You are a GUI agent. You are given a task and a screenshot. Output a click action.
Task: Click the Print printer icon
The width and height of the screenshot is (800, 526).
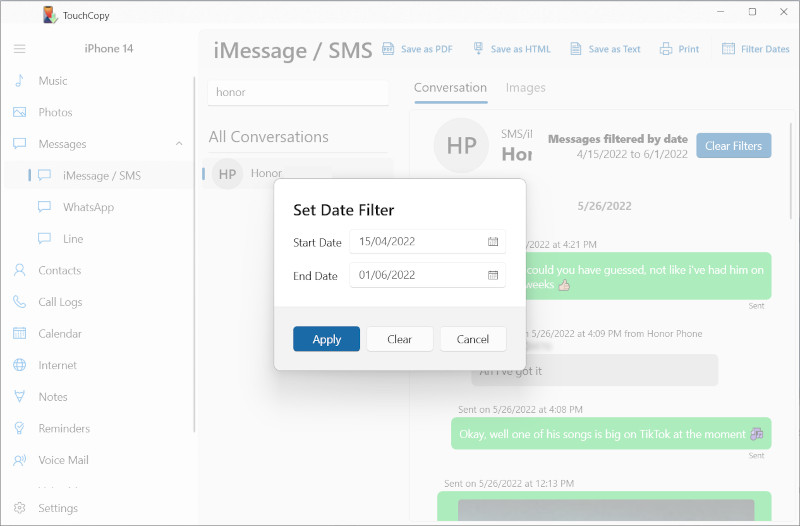(666, 49)
